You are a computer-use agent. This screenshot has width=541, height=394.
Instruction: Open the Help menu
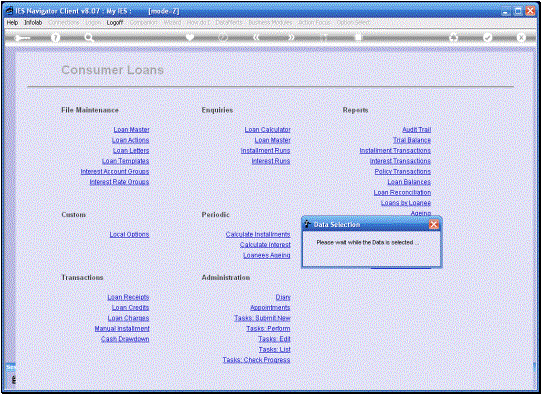pos(12,22)
